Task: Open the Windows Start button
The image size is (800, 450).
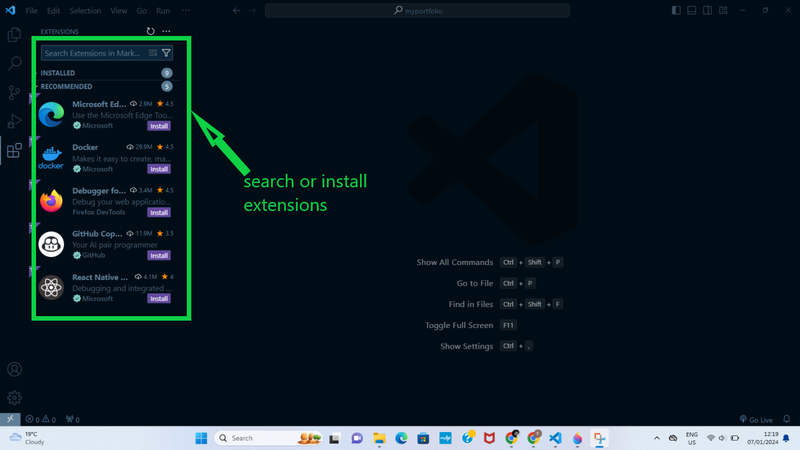Action: click(201, 438)
